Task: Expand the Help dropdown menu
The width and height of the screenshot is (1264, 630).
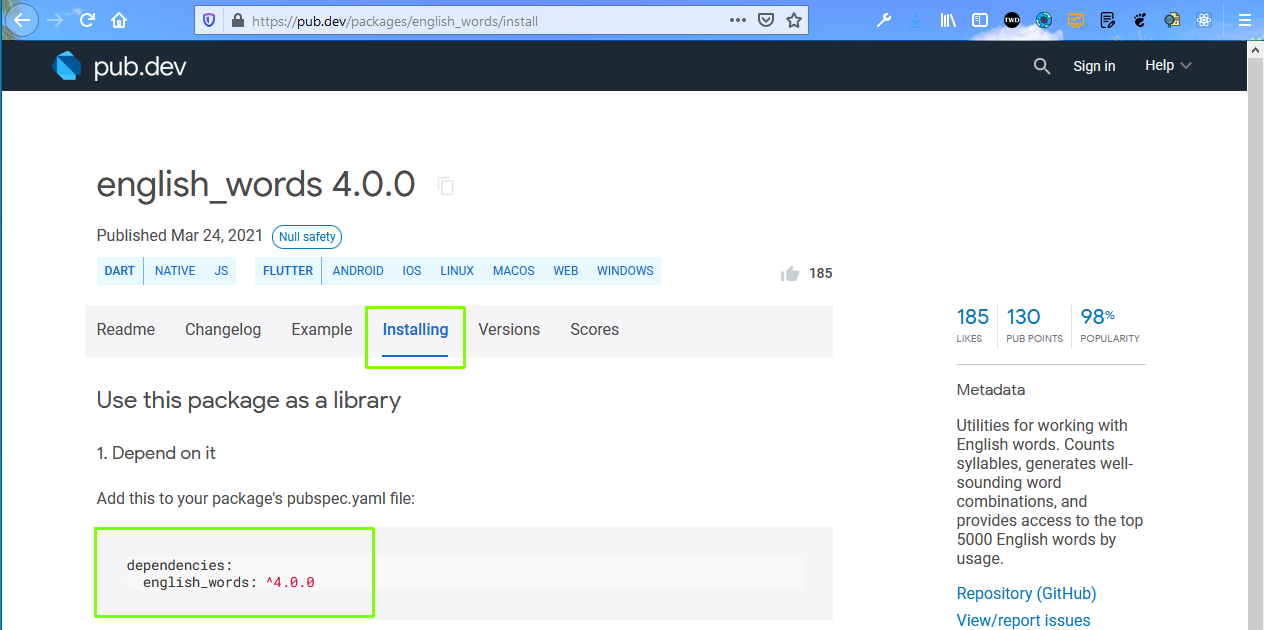Action: click(x=1168, y=65)
